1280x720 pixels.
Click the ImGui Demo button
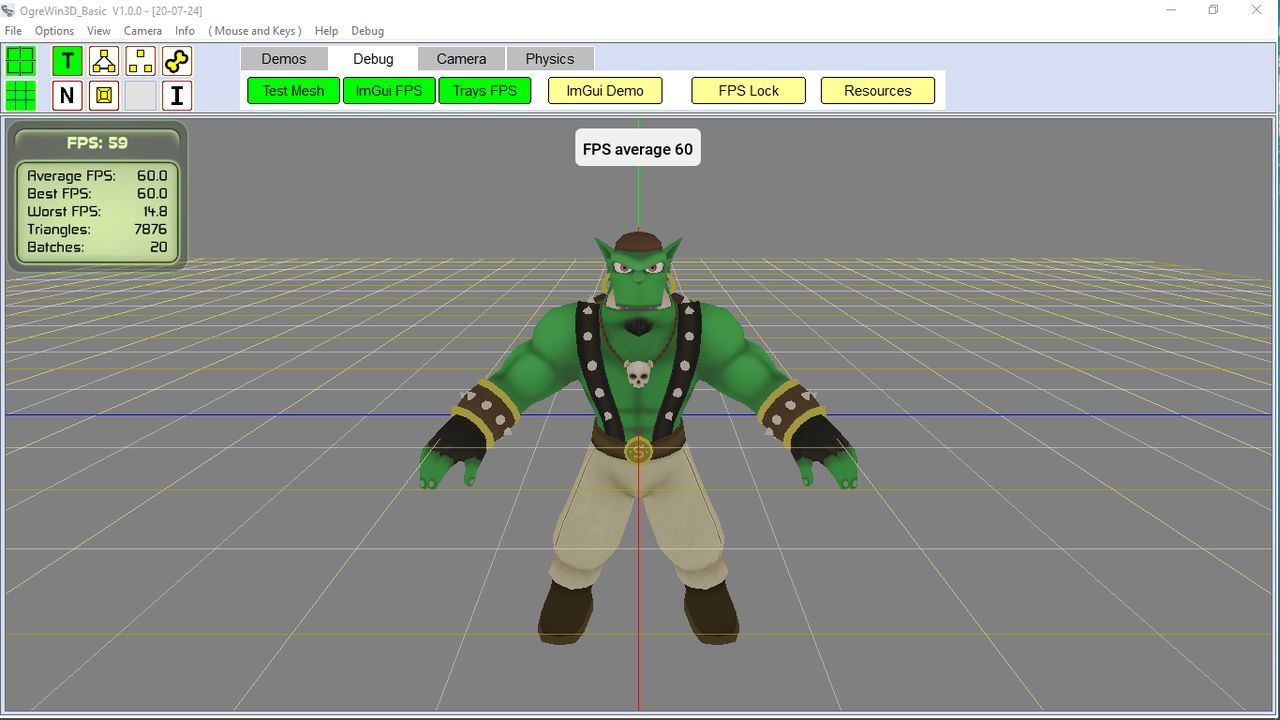tap(605, 90)
